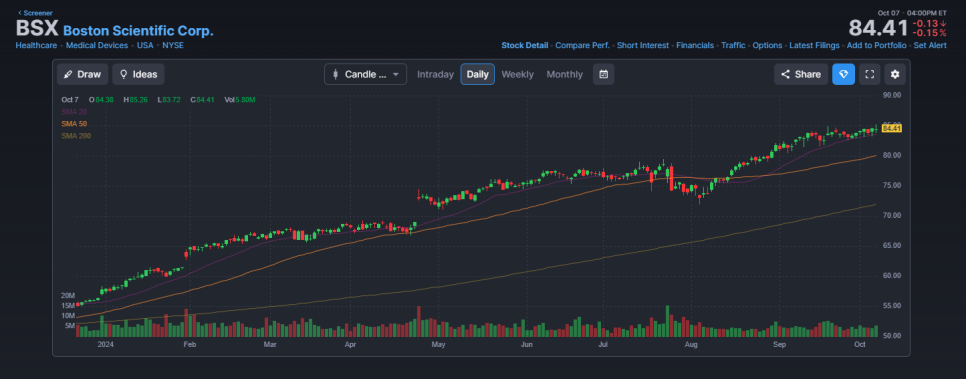
Task: Open the calendar date range icon
Action: click(604, 75)
